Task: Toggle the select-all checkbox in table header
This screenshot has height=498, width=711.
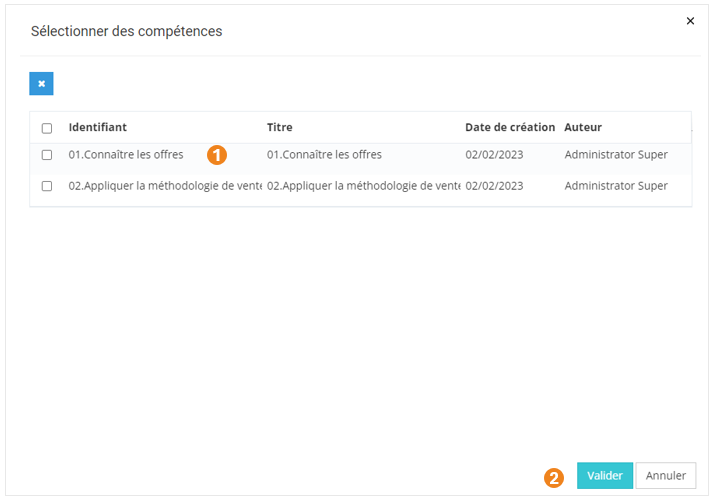Action: pos(47,128)
